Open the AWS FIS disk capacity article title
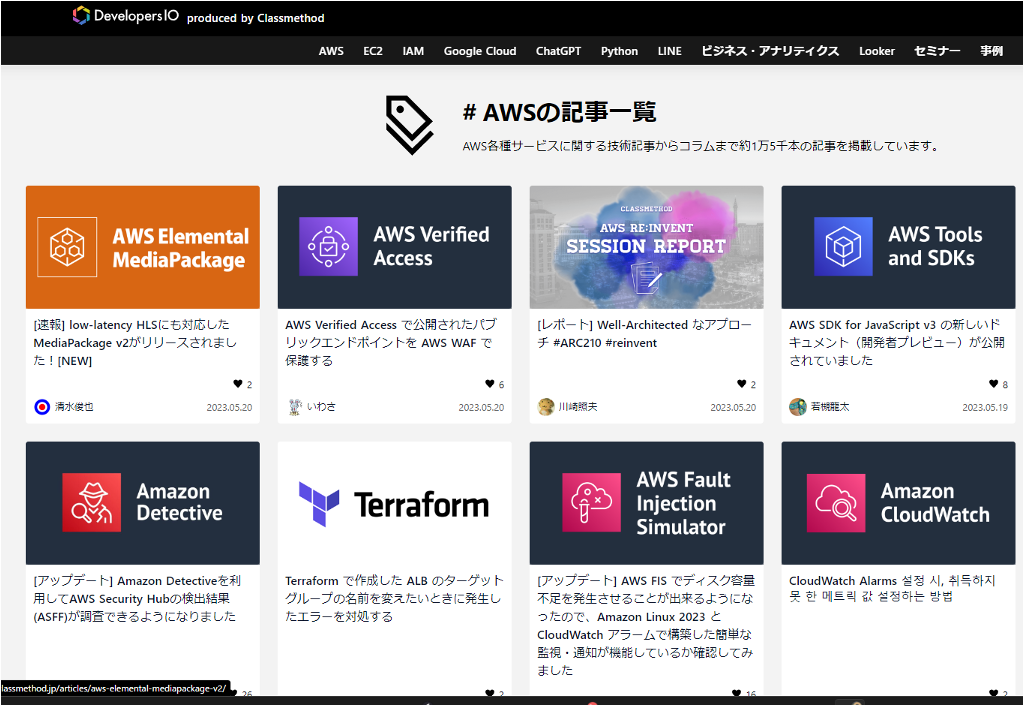Image resolution: width=1024 pixels, height=706 pixels. pyautogui.click(x=645, y=626)
